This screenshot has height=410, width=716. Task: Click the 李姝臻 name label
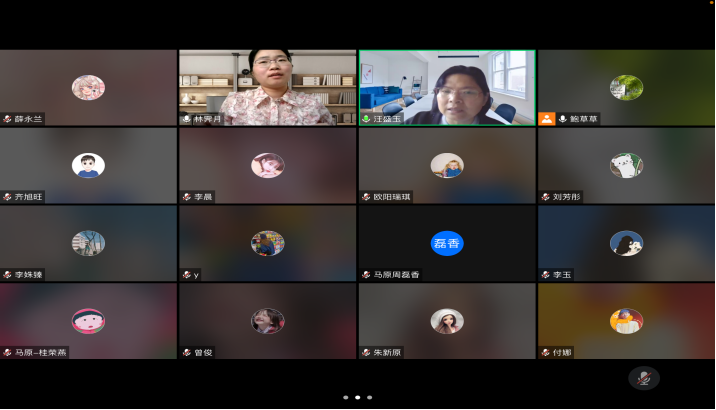29,274
